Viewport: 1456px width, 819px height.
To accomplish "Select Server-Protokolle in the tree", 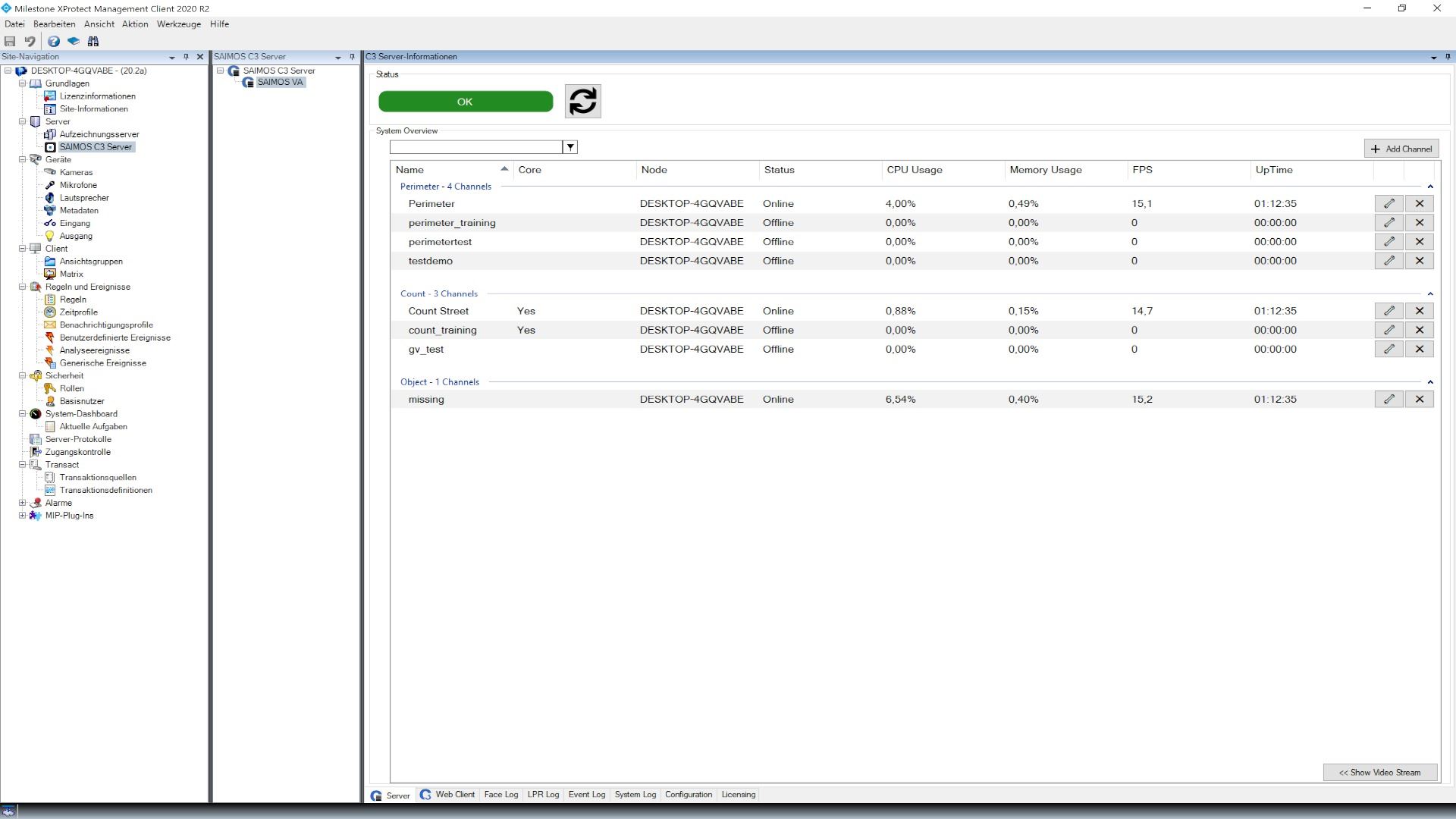I will click(x=78, y=439).
